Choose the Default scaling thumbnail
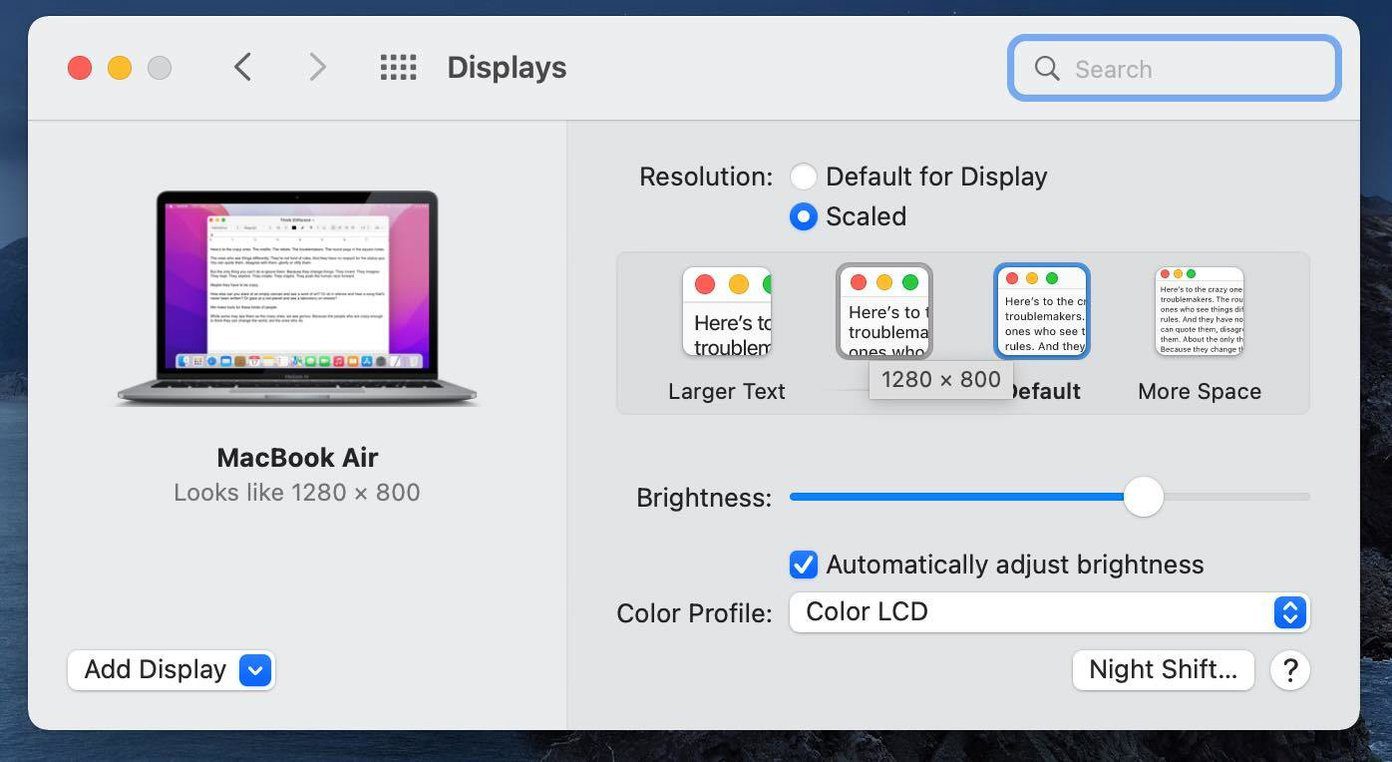Screen dimensions: 1392x762 [1042, 311]
